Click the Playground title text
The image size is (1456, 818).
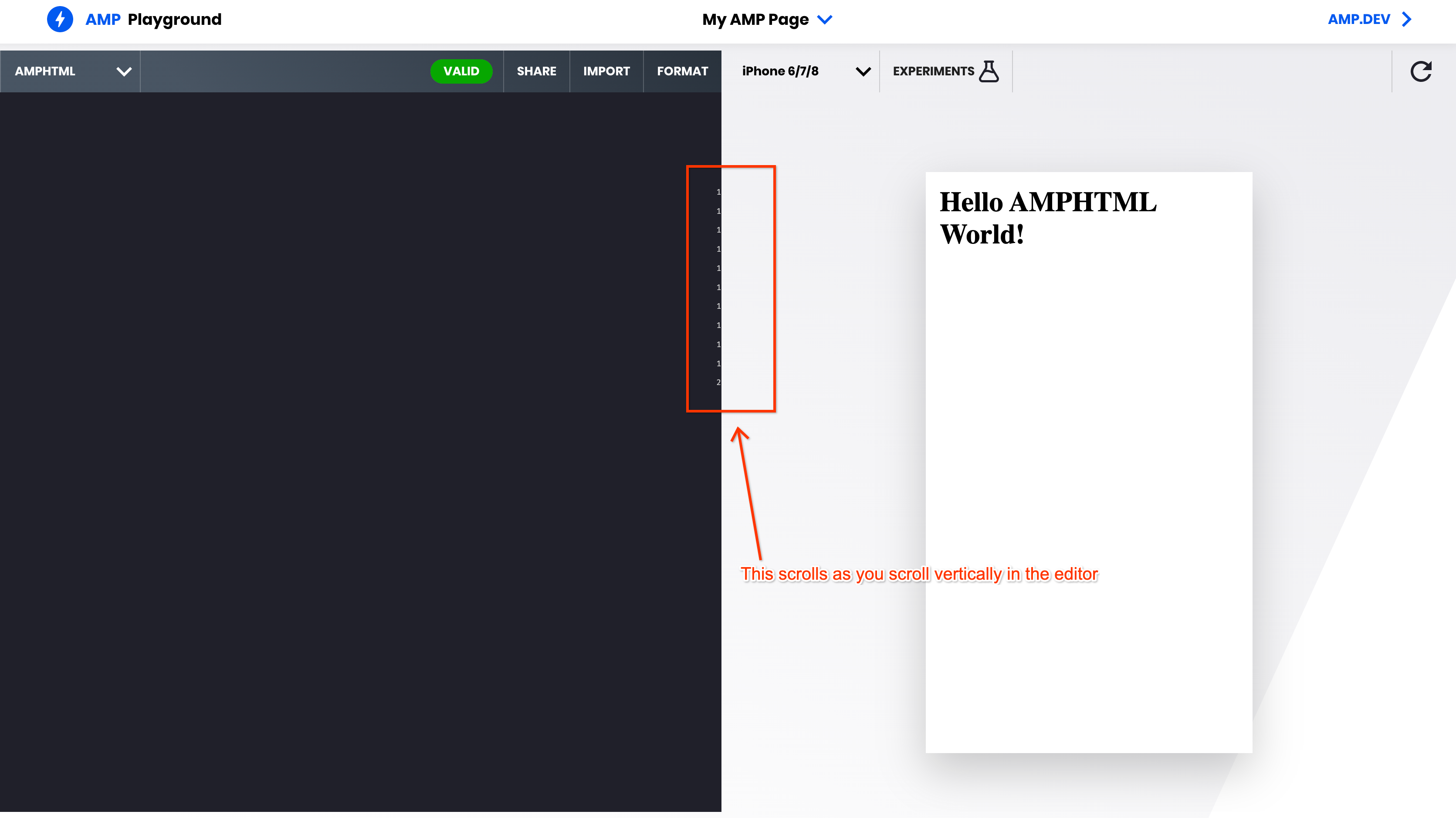pyautogui.click(x=175, y=20)
